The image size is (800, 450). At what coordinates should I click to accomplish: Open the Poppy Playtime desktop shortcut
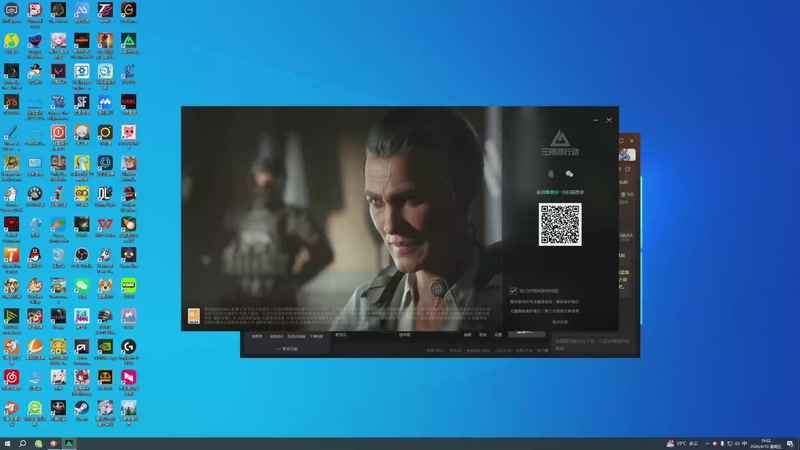[x=35, y=44]
